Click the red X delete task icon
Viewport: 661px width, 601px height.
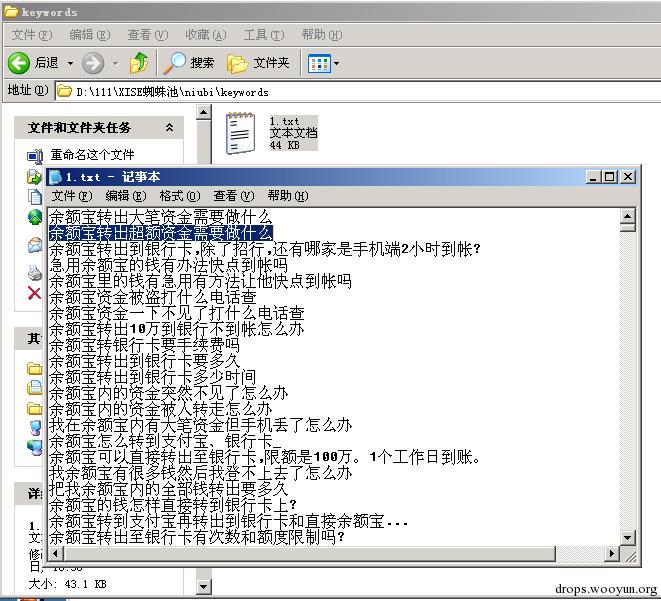[35, 292]
